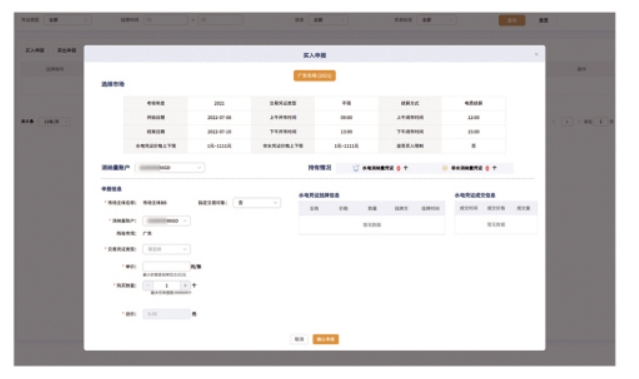Expand the 消纳量账户 dropdown in the declaration form

pyautogui.click(x=166, y=221)
